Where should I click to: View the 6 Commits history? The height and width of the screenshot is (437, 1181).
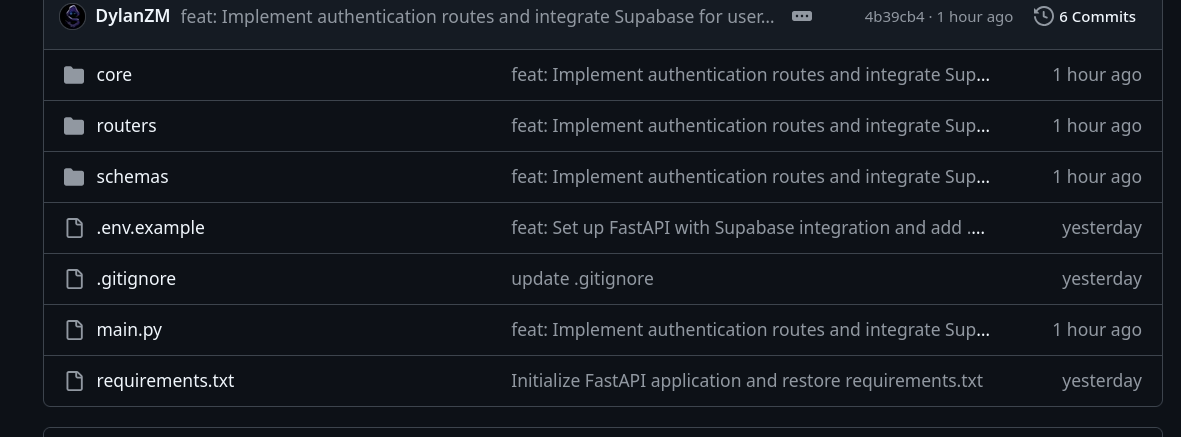click(1097, 17)
